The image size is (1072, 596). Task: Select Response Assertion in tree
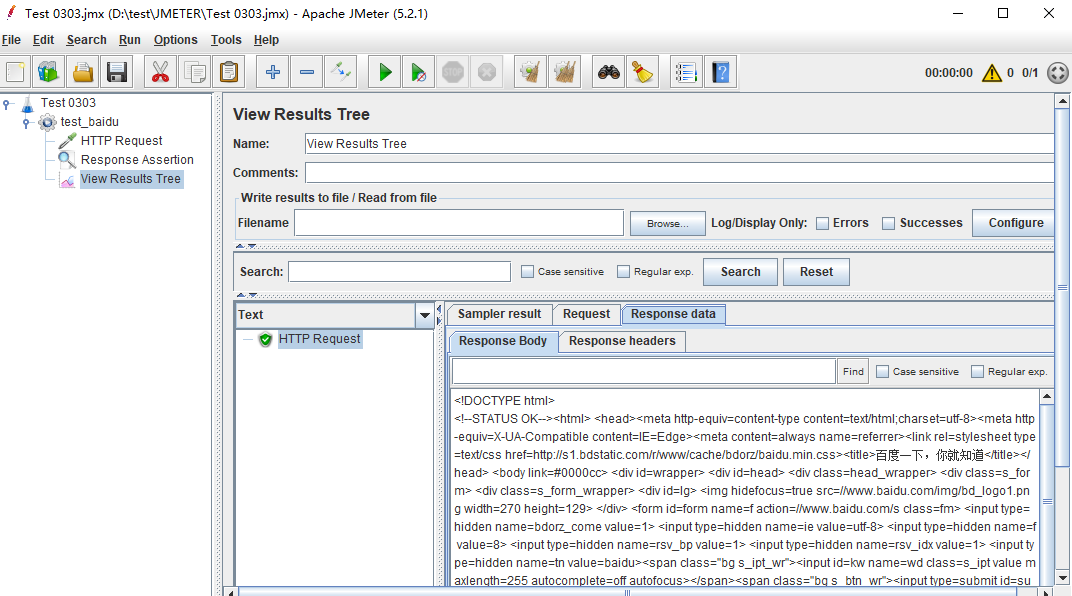tap(137, 160)
